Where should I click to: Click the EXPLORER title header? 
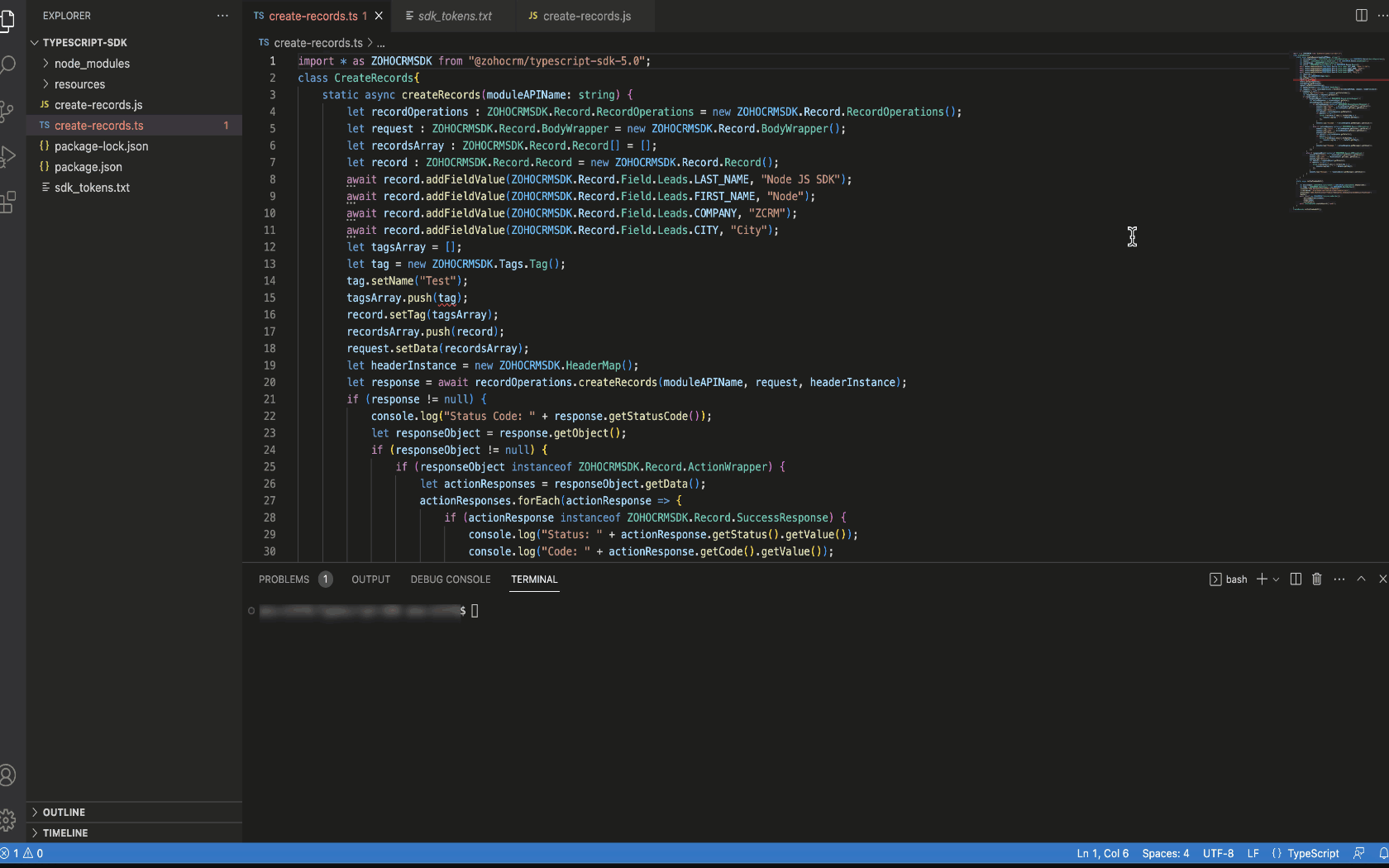(67, 16)
